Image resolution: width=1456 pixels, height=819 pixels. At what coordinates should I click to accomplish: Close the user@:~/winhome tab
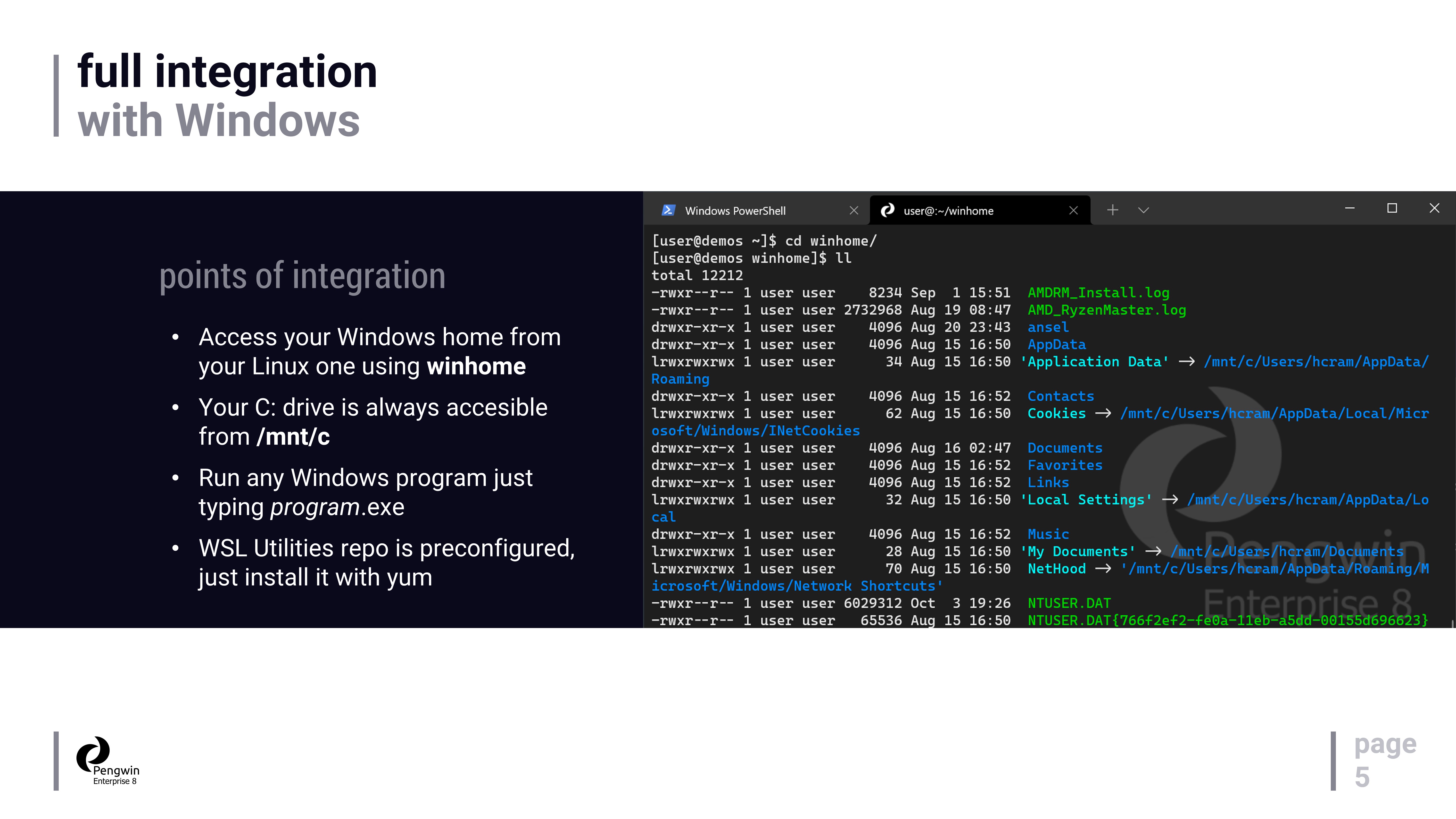point(1073,210)
